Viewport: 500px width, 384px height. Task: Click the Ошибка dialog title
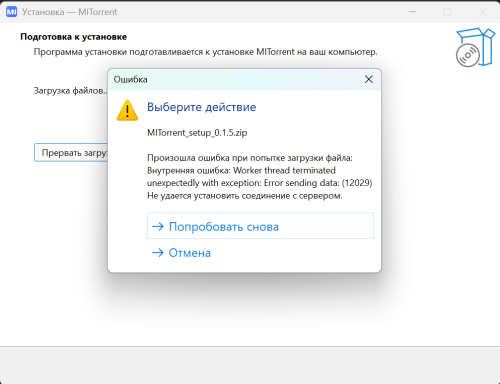point(130,79)
